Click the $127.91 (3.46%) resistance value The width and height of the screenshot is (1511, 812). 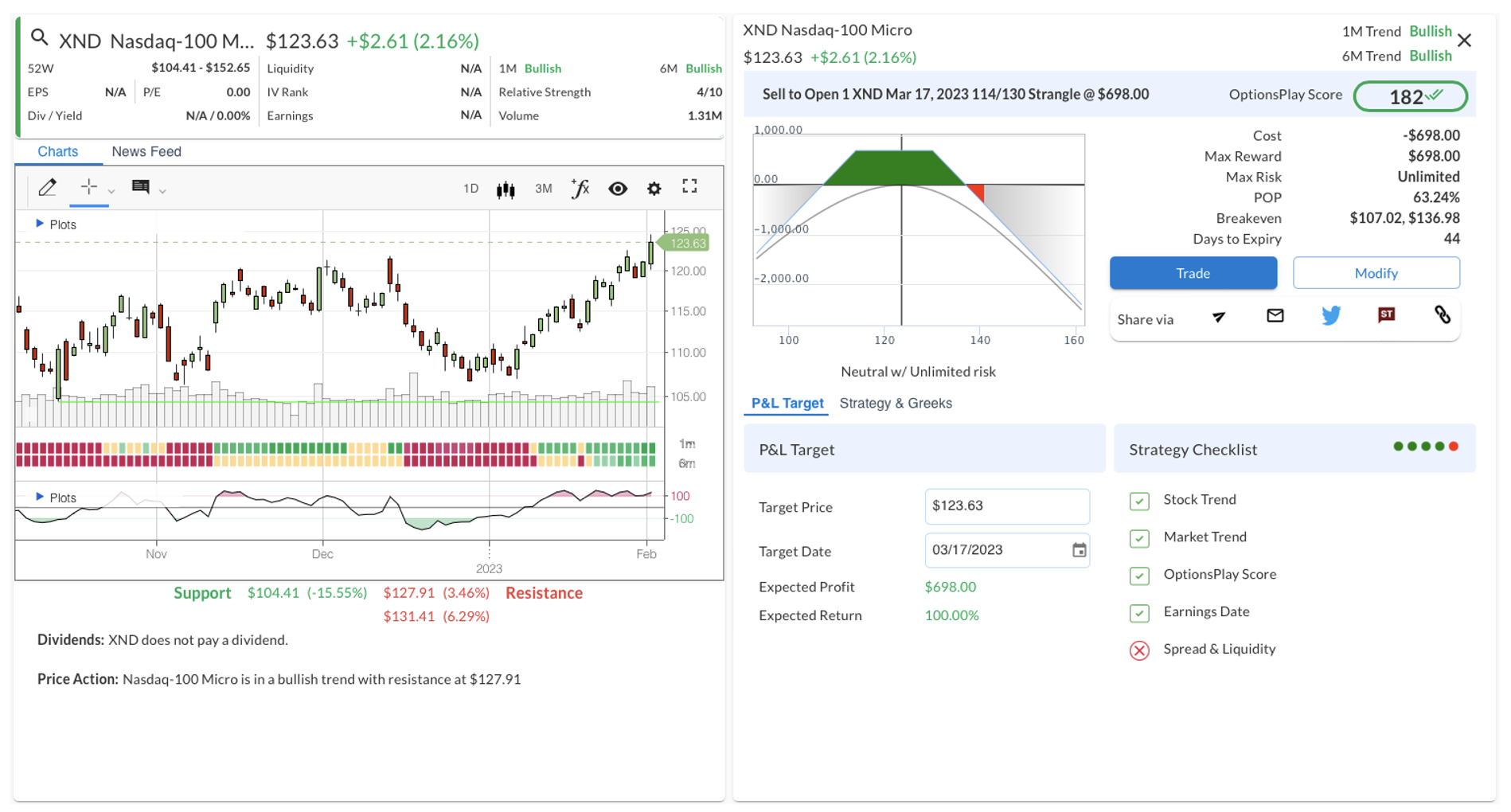tap(435, 593)
